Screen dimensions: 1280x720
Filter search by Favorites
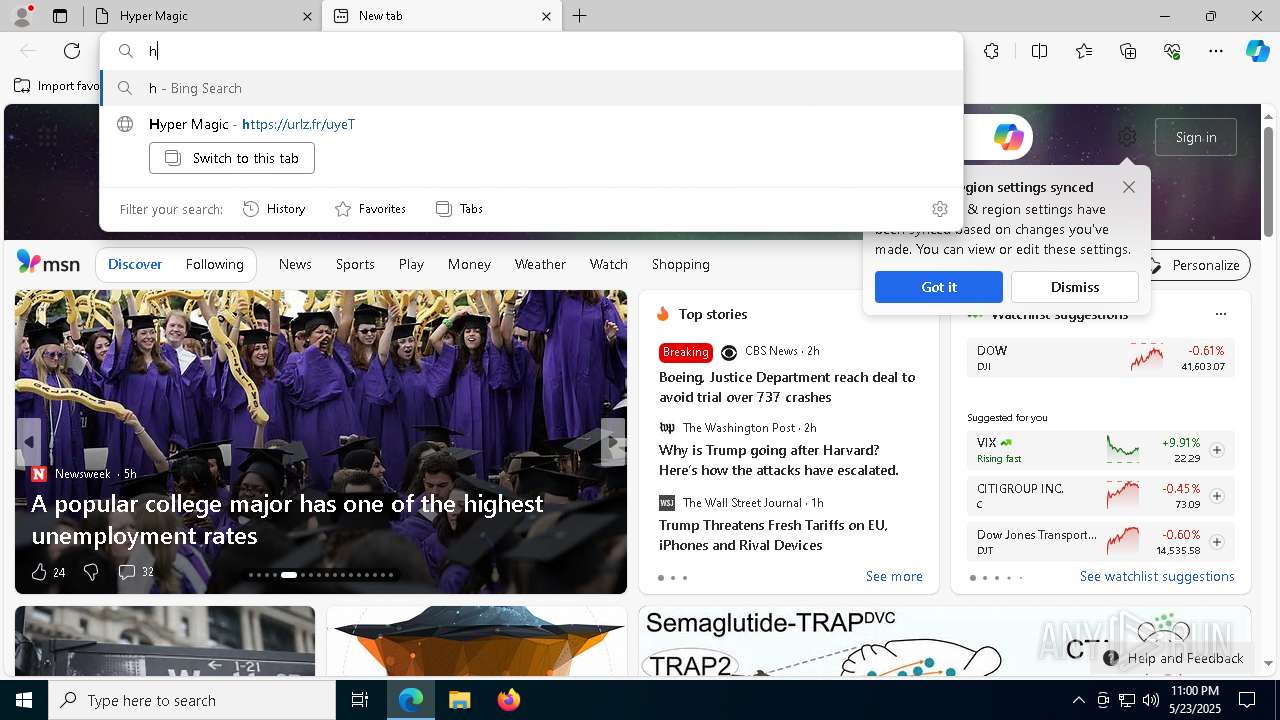tap(371, 209)
